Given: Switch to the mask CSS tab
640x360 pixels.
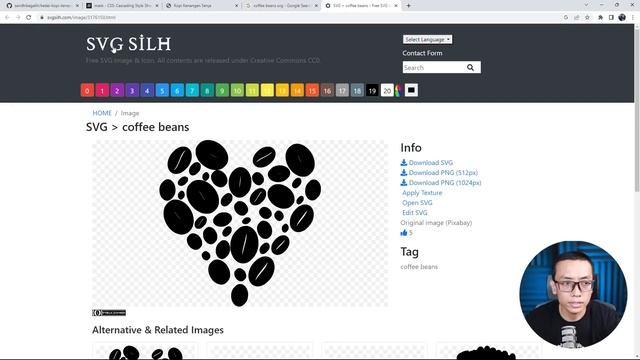Looking at the screenshot, I should (x=121, y=6).
